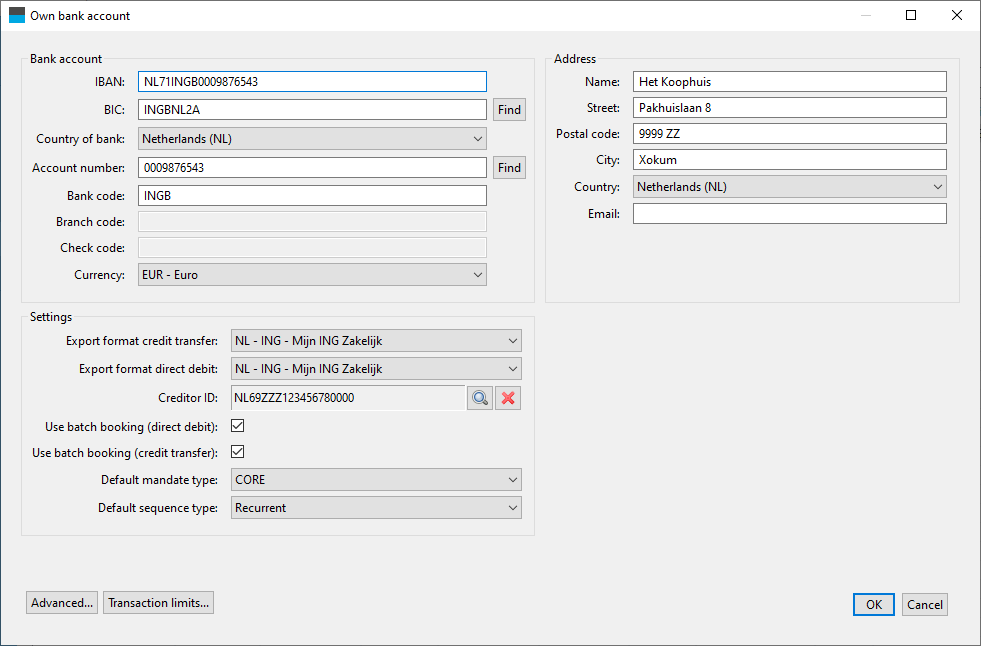Click the 'Export format credit transfer:' label
Viewport: 981px width, 646px height.
tap(142, 341)
